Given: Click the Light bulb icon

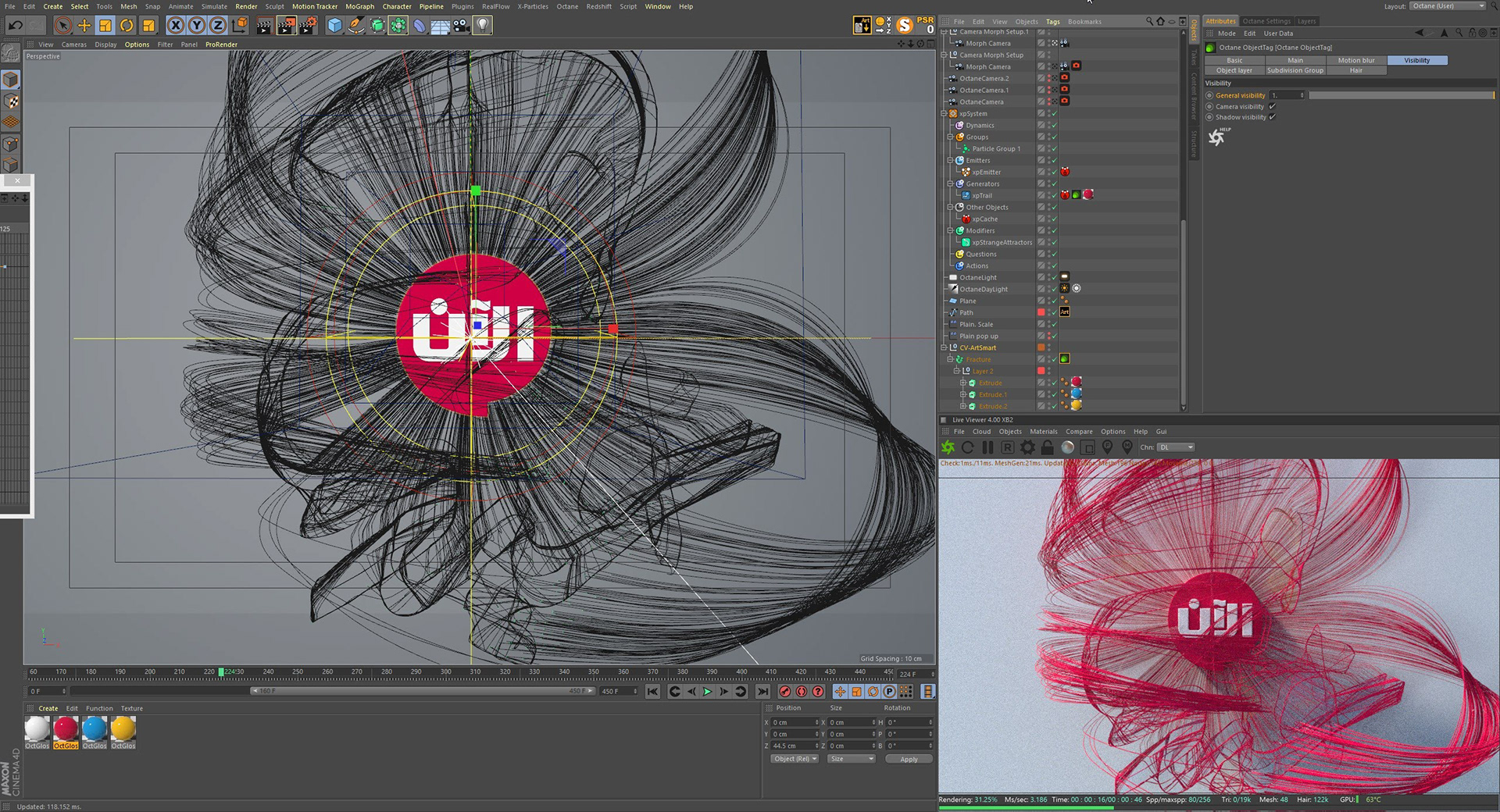Looking at the screenshot, I should pos(483,26).
